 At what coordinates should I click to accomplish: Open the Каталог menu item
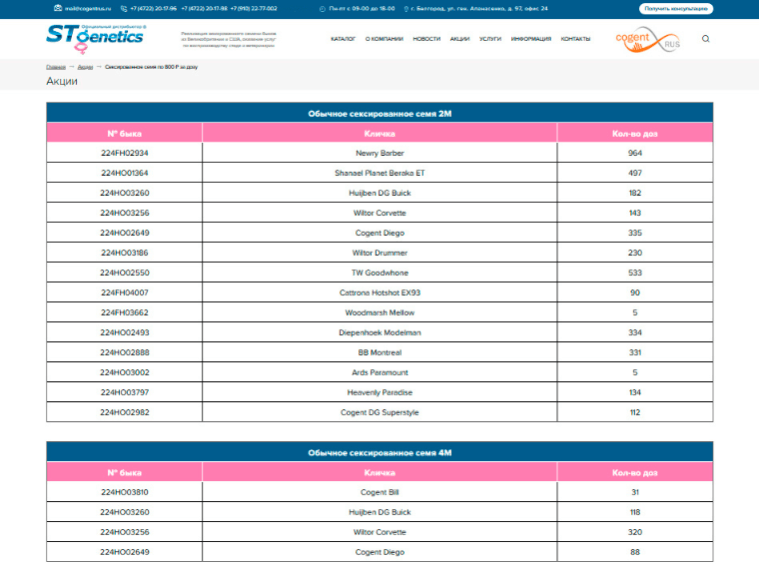343,39
